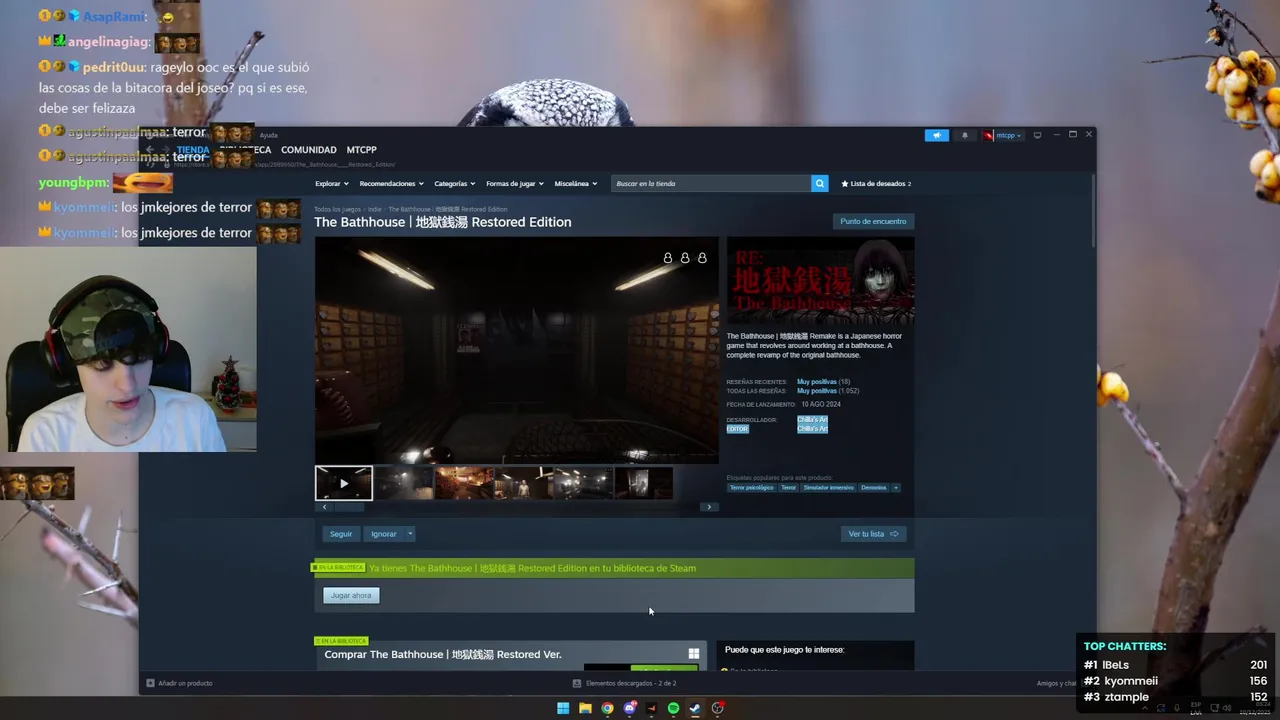Switch to the TIENDA tab
The image size is (1280, 720).
tap(193, 150)
